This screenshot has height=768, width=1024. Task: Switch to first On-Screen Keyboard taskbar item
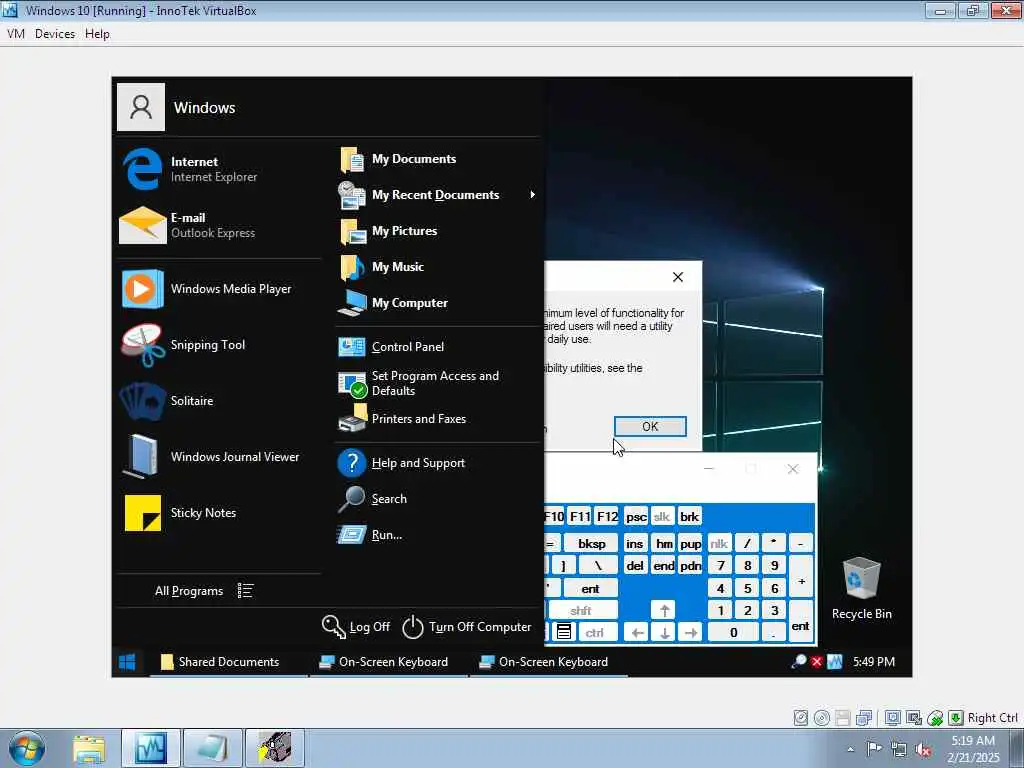coord(389,662)
